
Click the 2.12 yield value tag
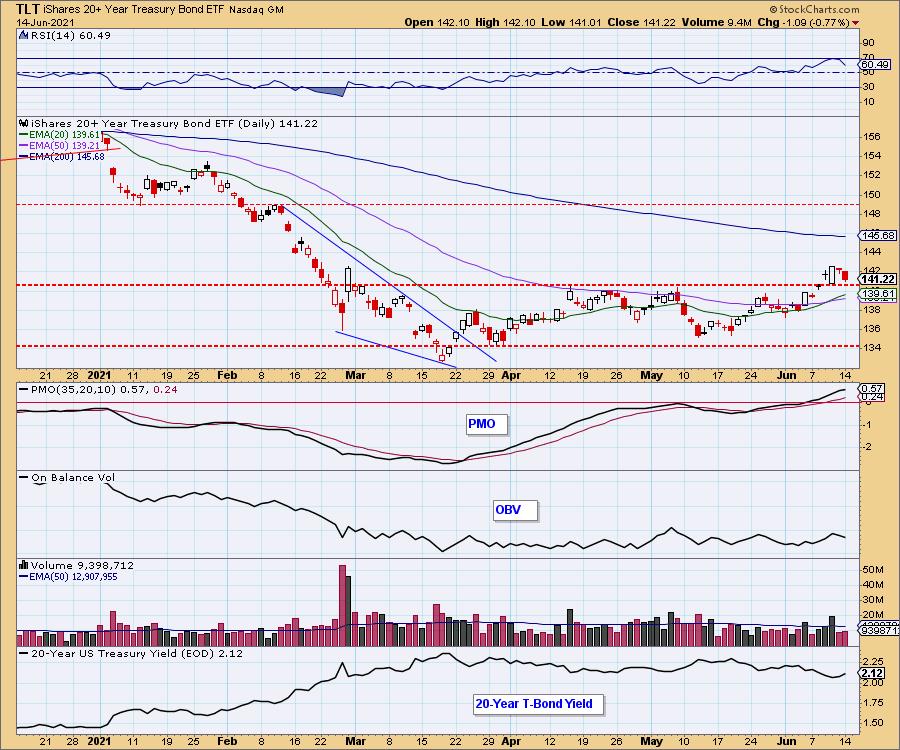(x=872, y=673)
